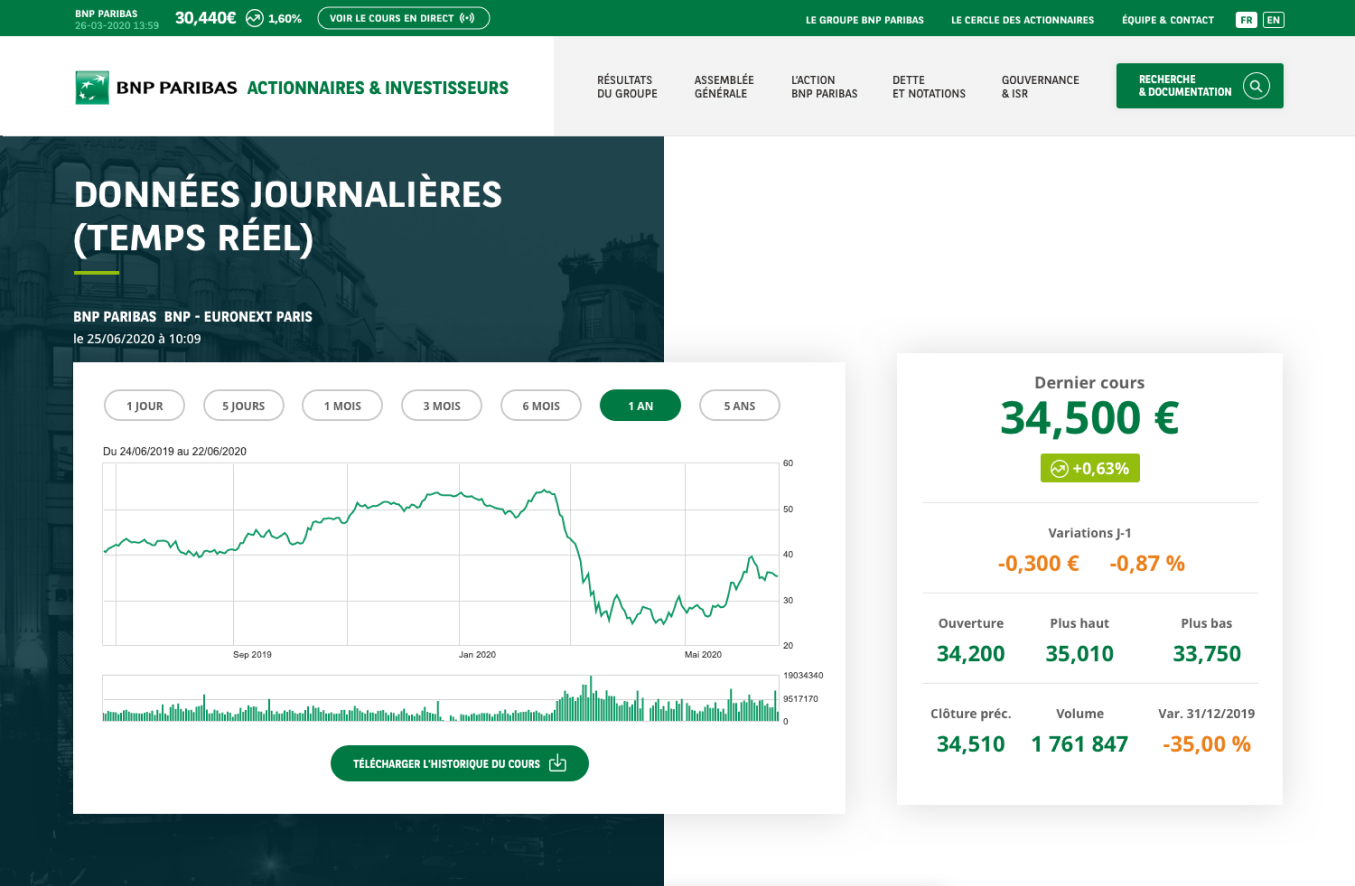Click the 19034340 volume axis label
1355x886 pixels.
coord(803,676)
